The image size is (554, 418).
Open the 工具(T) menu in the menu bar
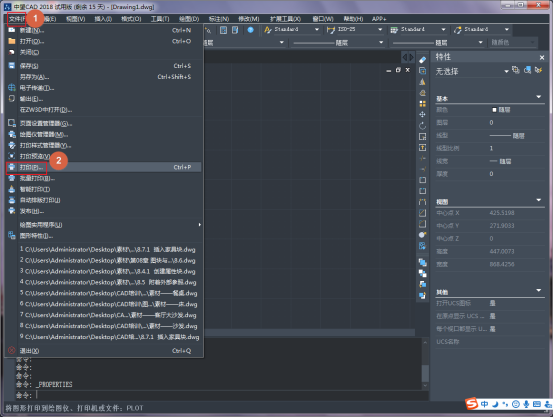[x=160, y=19]
